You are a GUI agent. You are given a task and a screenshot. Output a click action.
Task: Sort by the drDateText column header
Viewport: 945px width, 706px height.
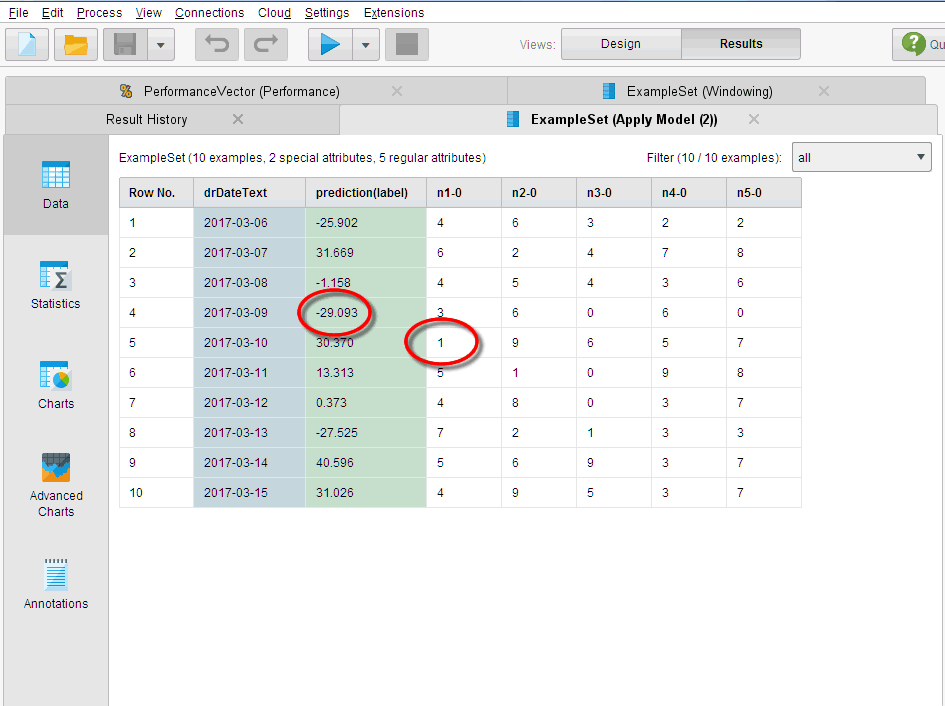click(x=250, y=193)
